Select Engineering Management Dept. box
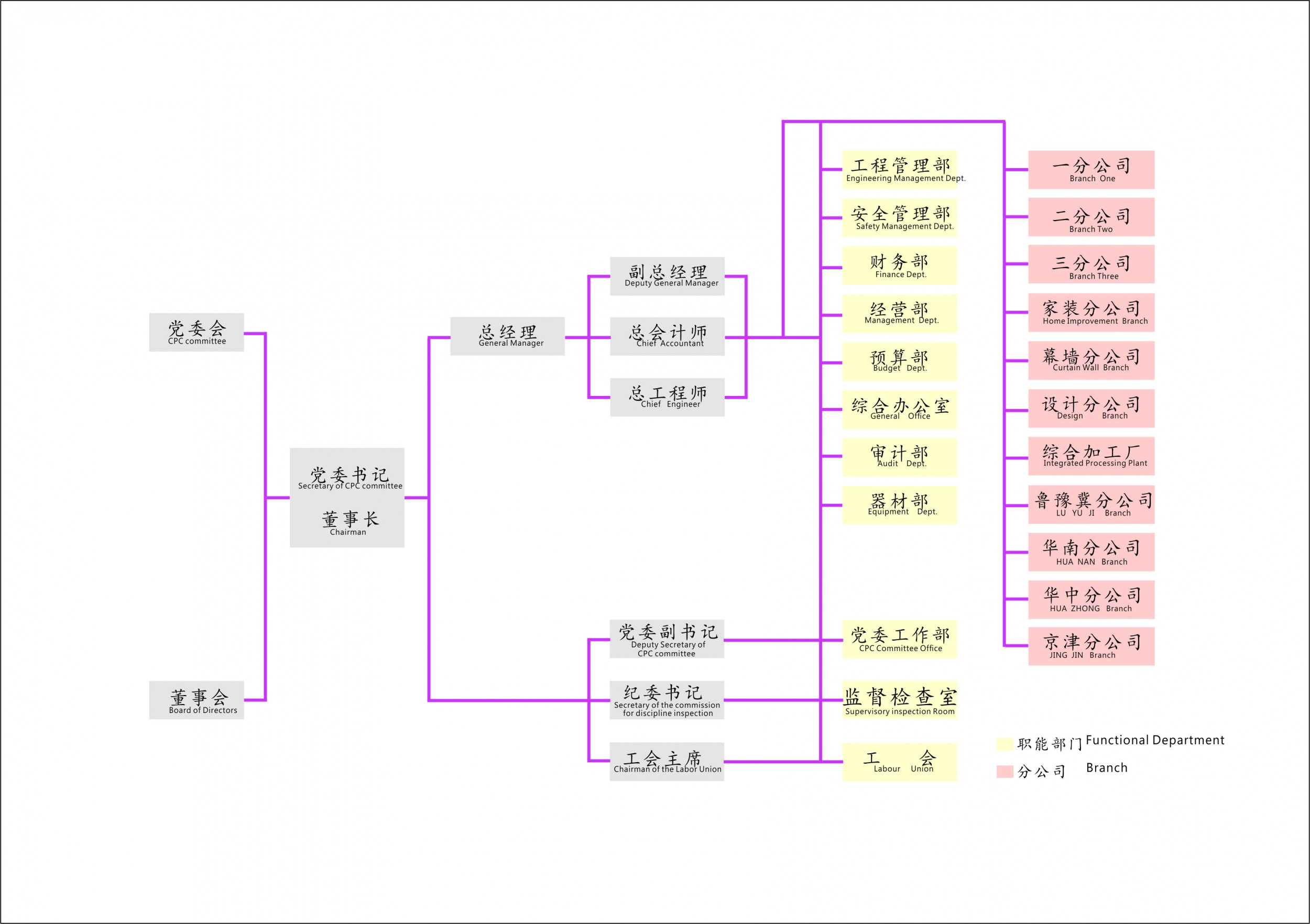This screenshot has height=924, width=1310. [899, 169]
